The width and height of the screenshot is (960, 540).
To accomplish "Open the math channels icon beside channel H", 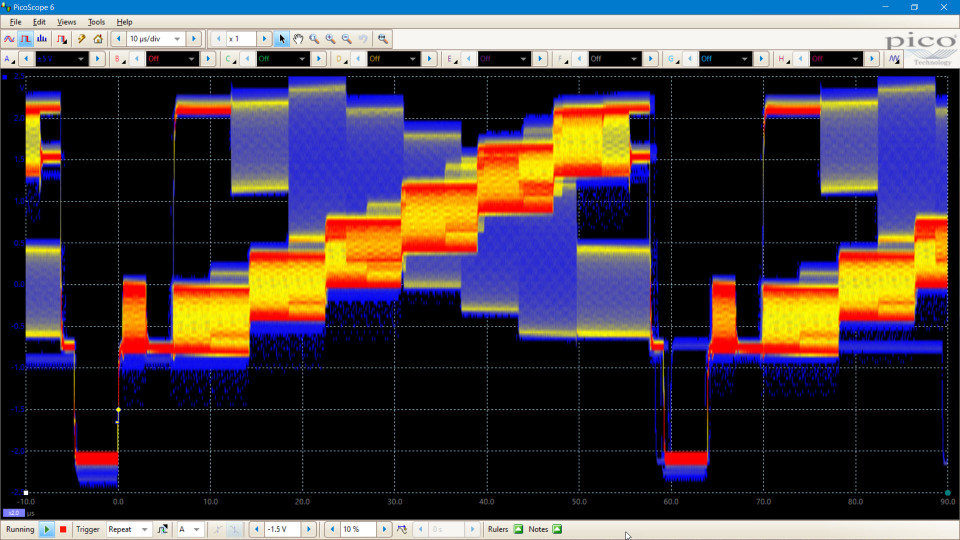I will tap(895, 59).
